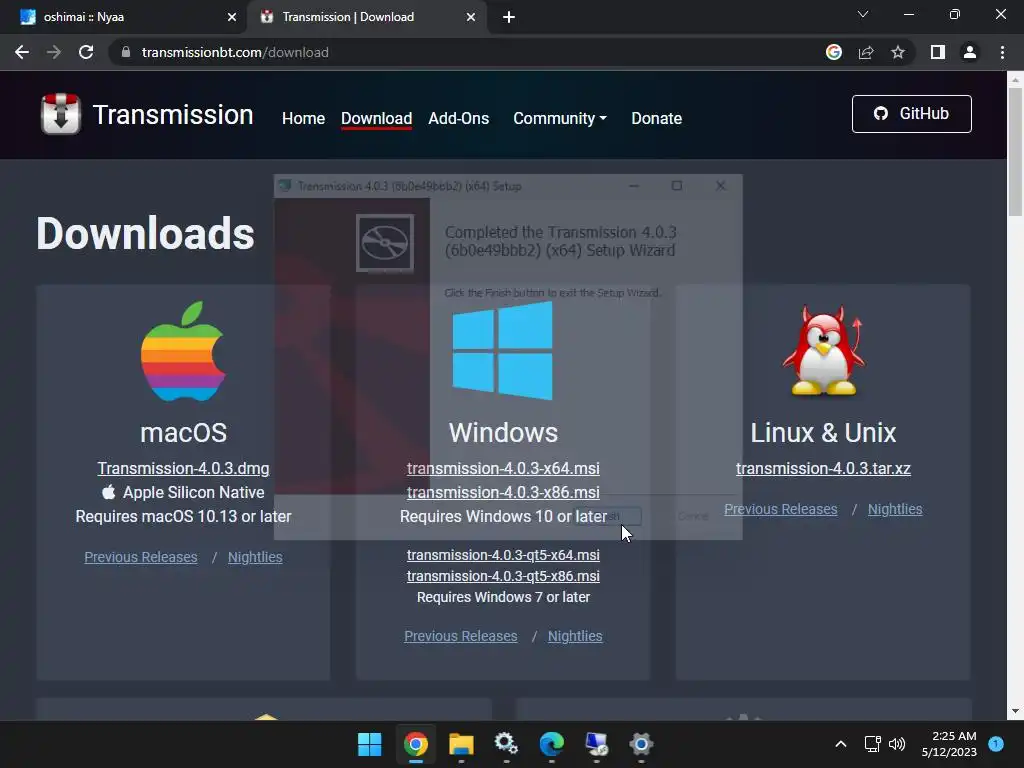The width and height of the screenshot is (1024, 768).
Task: Click the browser forward arrow
Action: pos(54,52)
